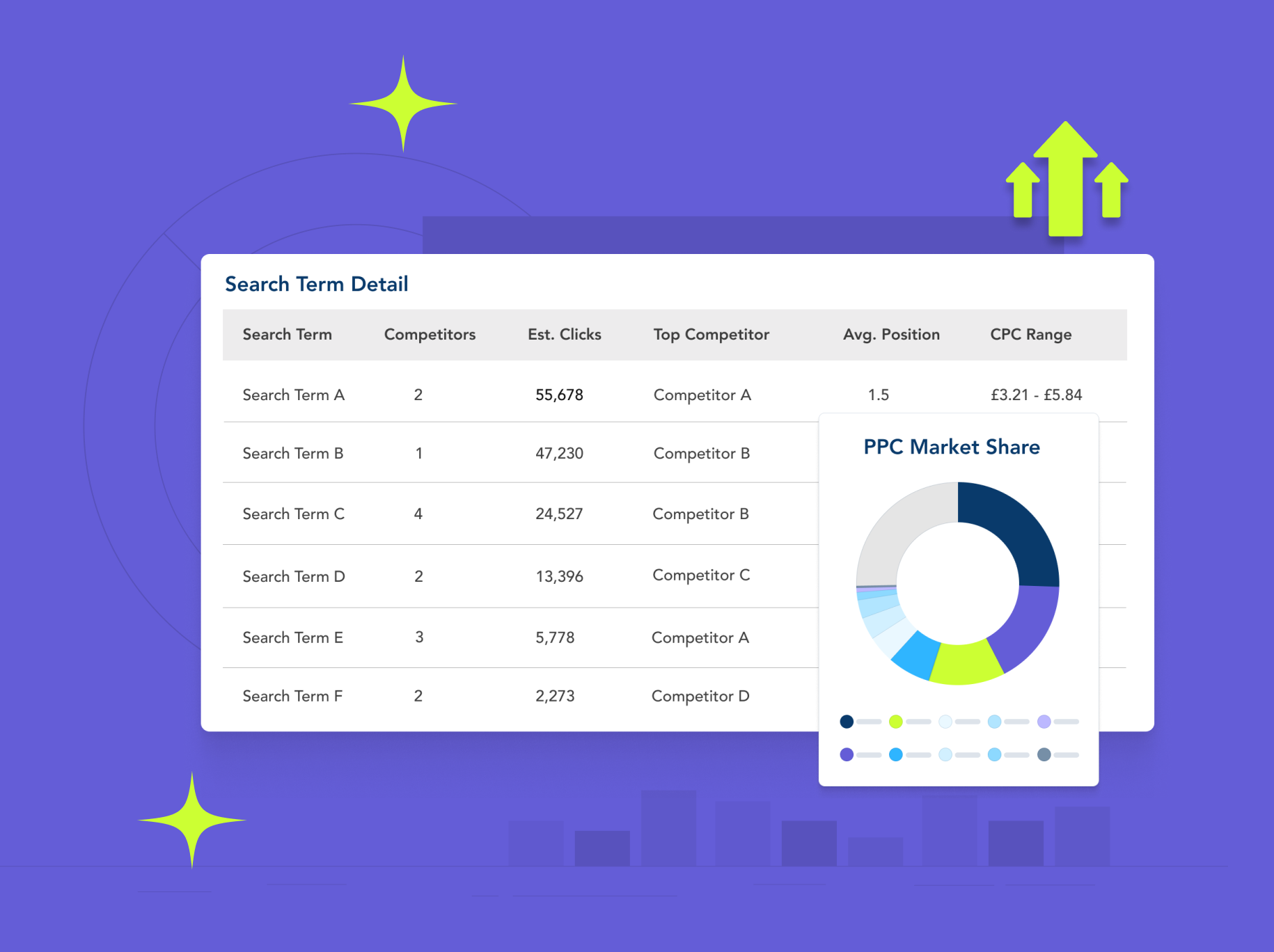
Task: Click the slate grey legend dot
Action: (x=1044, y=754)
